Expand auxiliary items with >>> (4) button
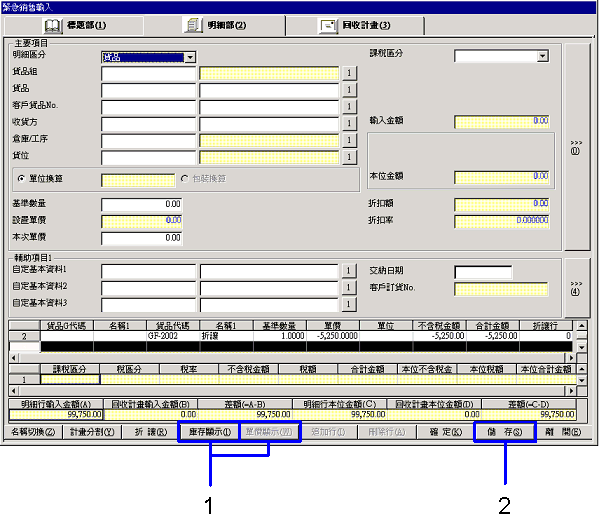Screen dimensions: 599x521 [576, 288]
